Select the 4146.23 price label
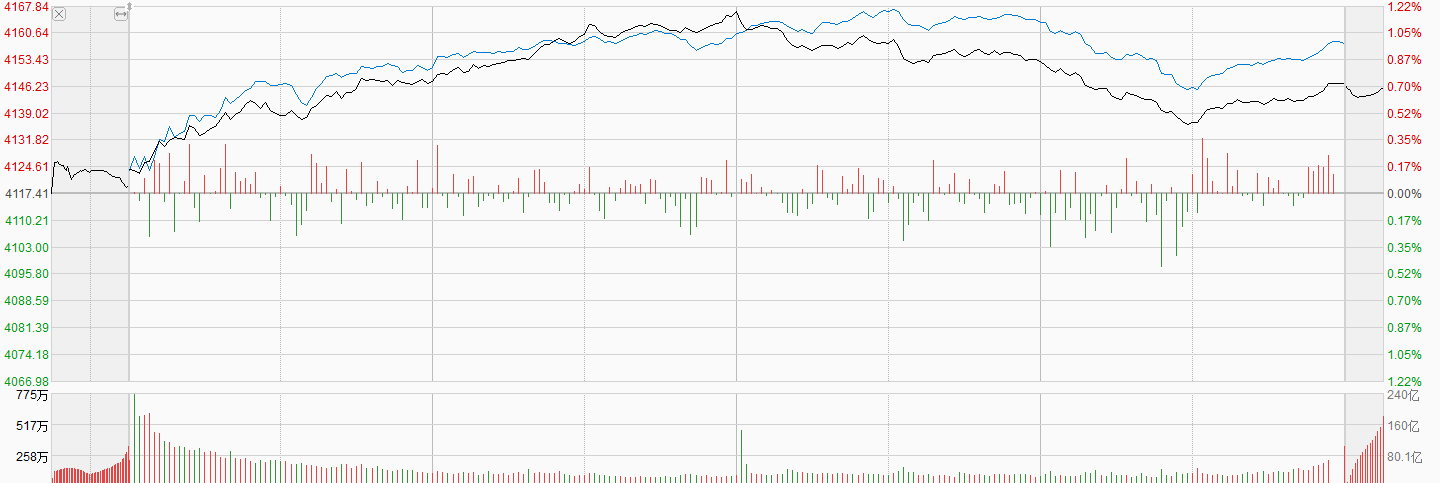 (x=25, y=87)
